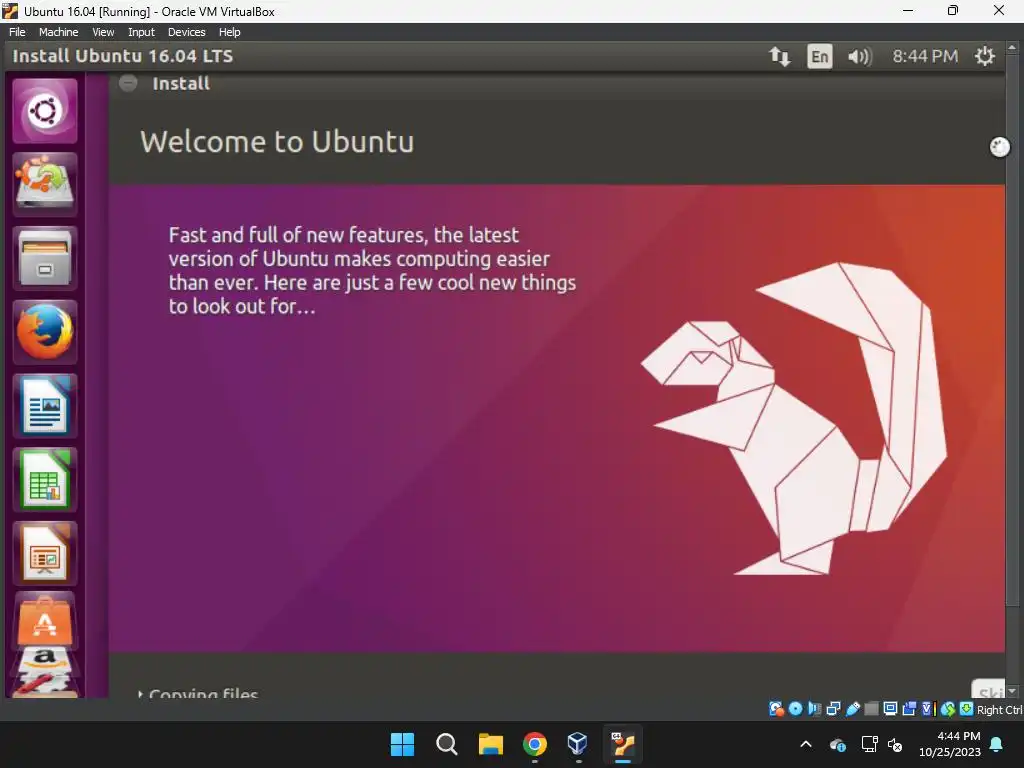Open the VirtualBox Devices menu

tap(187, 32)
